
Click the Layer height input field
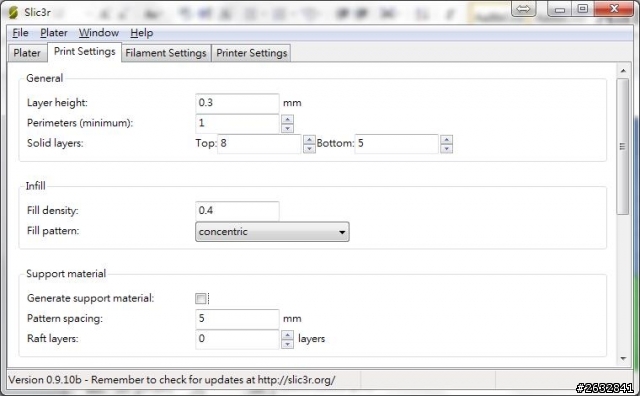coord(237,103)
